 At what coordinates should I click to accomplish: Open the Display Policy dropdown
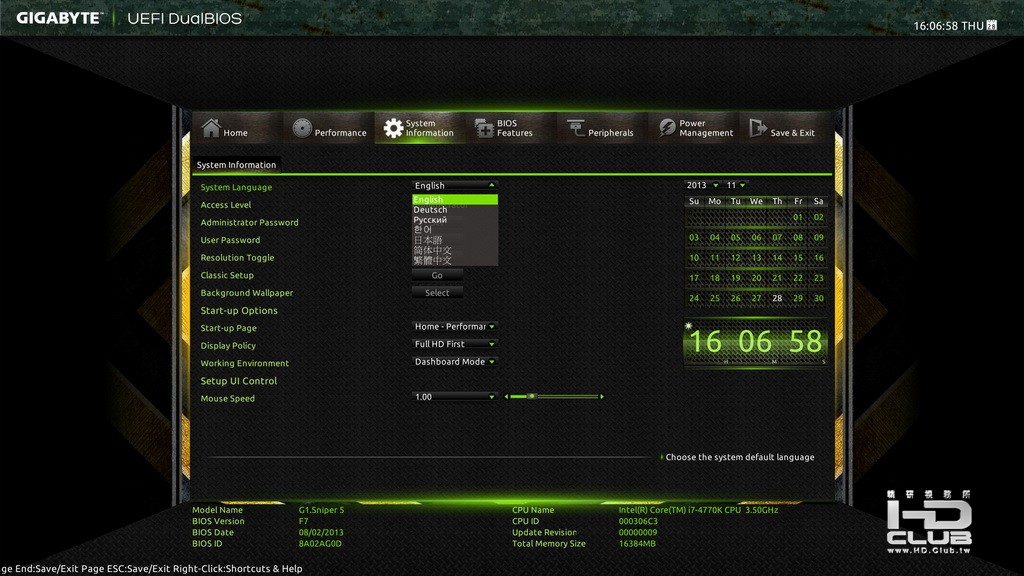[x=455, y=344]
